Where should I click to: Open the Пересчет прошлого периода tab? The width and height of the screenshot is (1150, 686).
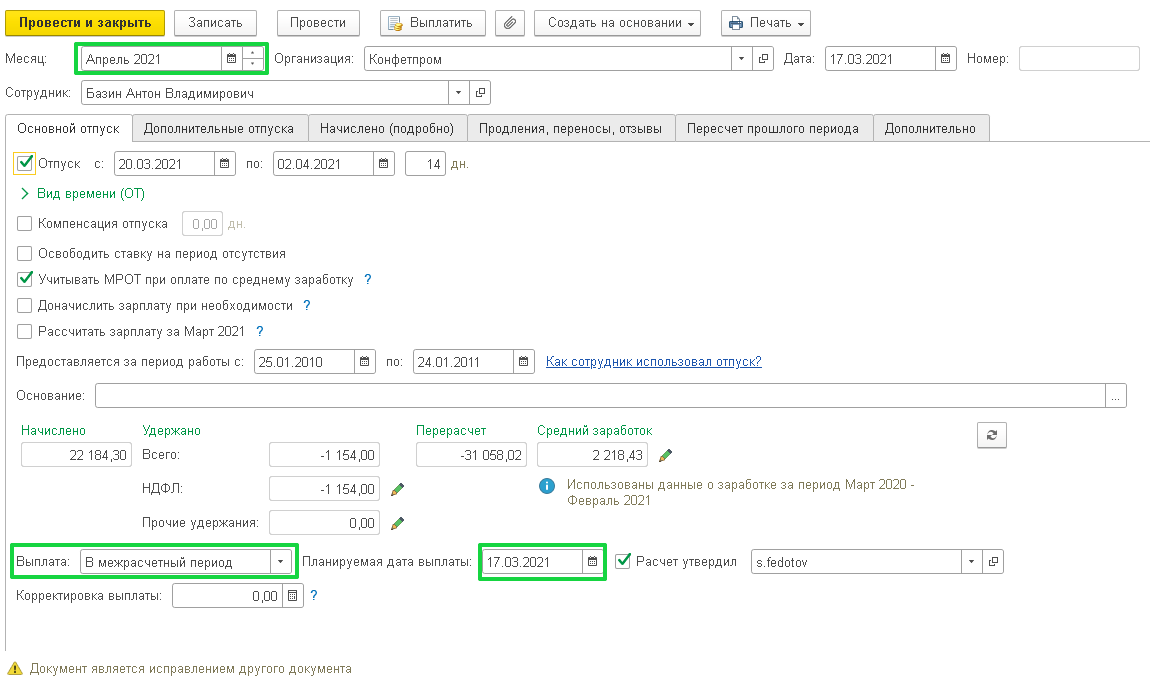point(773,128)
